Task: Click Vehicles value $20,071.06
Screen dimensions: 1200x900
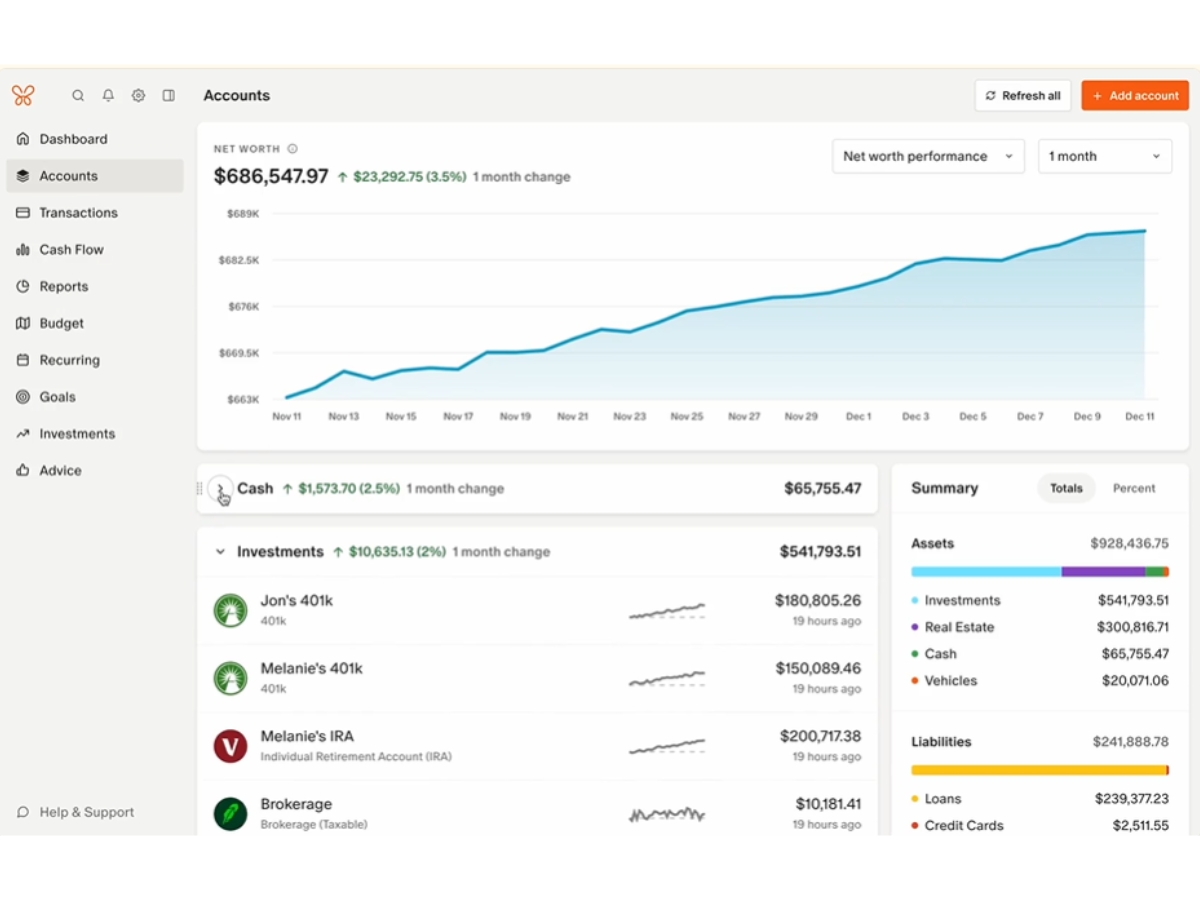Action: 1135,681
